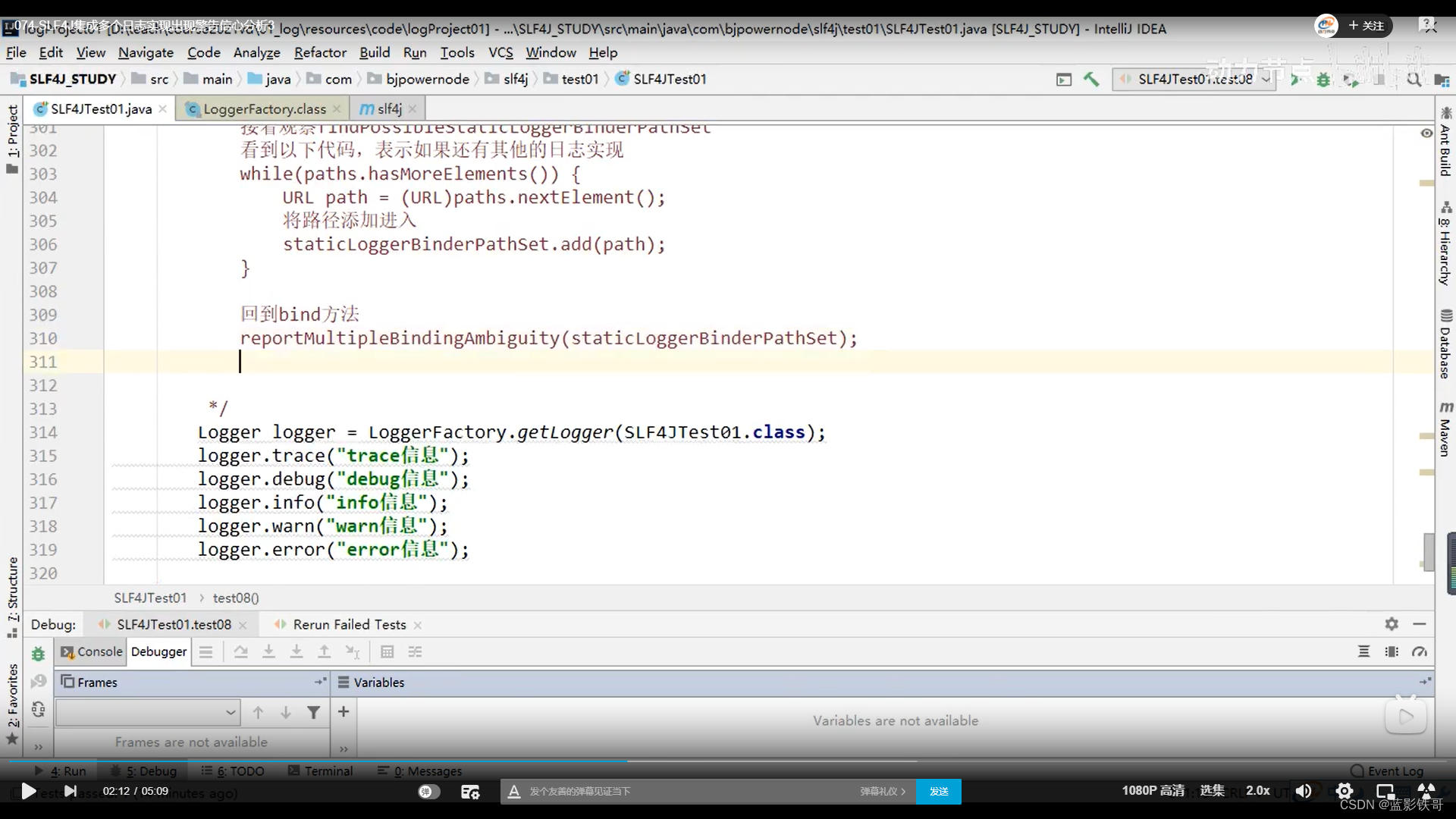Click the Force Step Into icon
The image size is (1456, 819).
pyautogui.click(x=297, y=651)
